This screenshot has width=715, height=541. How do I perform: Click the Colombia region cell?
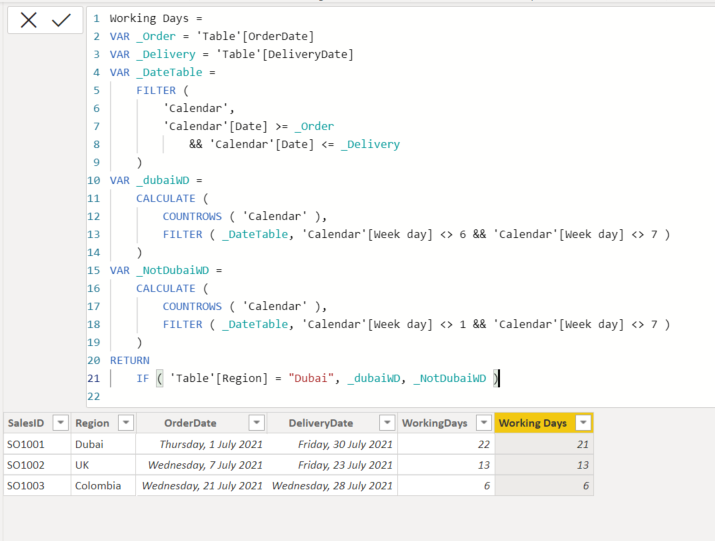tap(104, 485)
